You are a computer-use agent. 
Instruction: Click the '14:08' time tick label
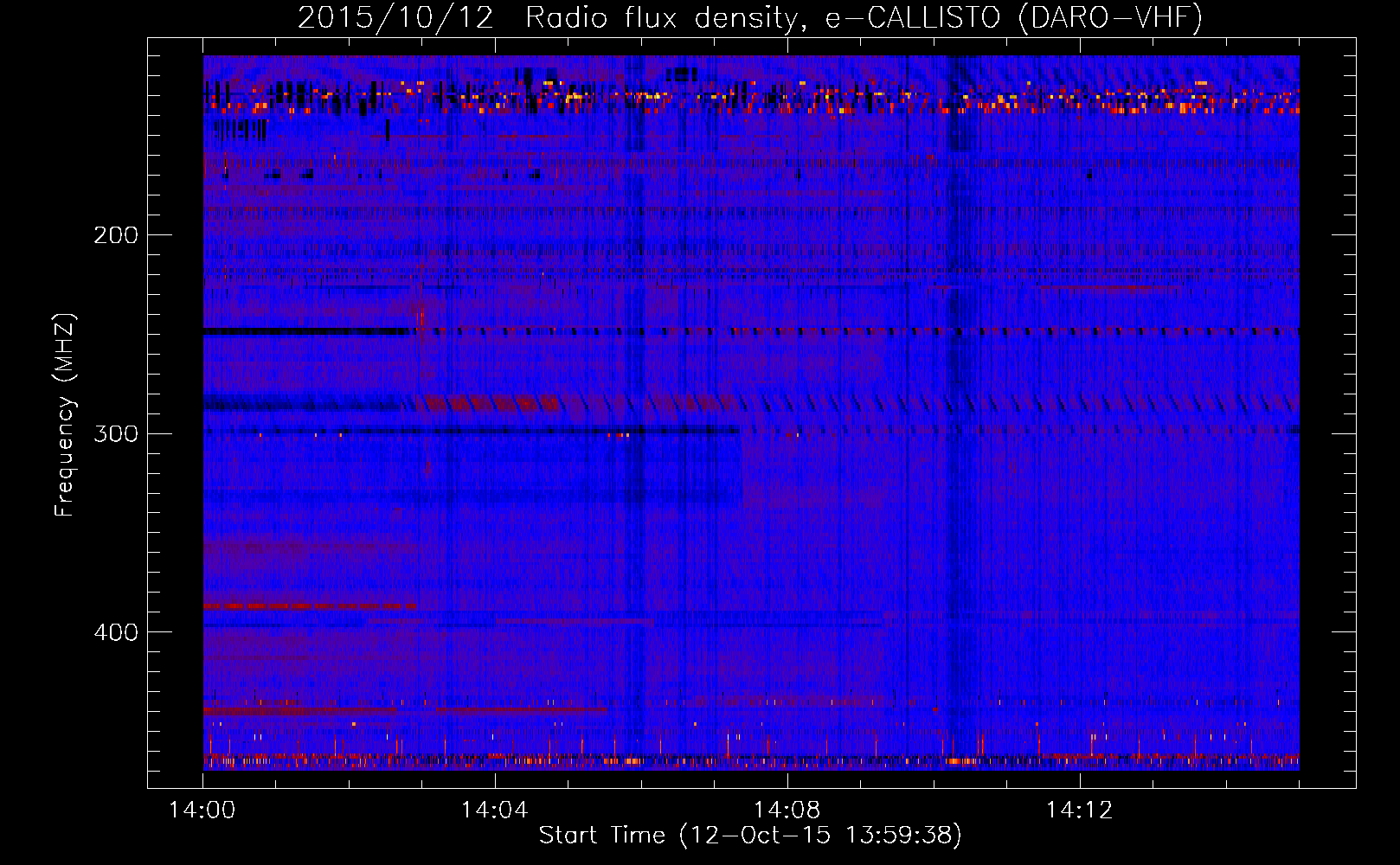pos(787,811)
